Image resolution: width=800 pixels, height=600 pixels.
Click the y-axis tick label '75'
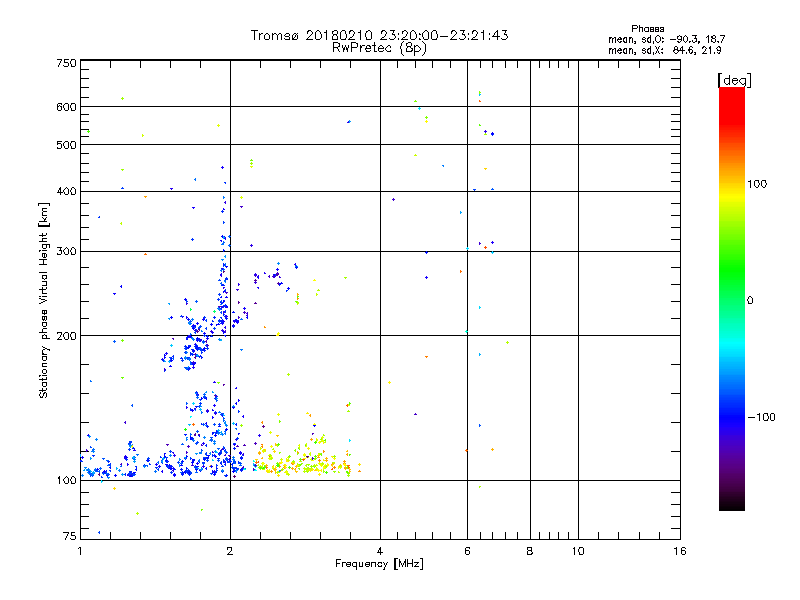tap(70, 536)
